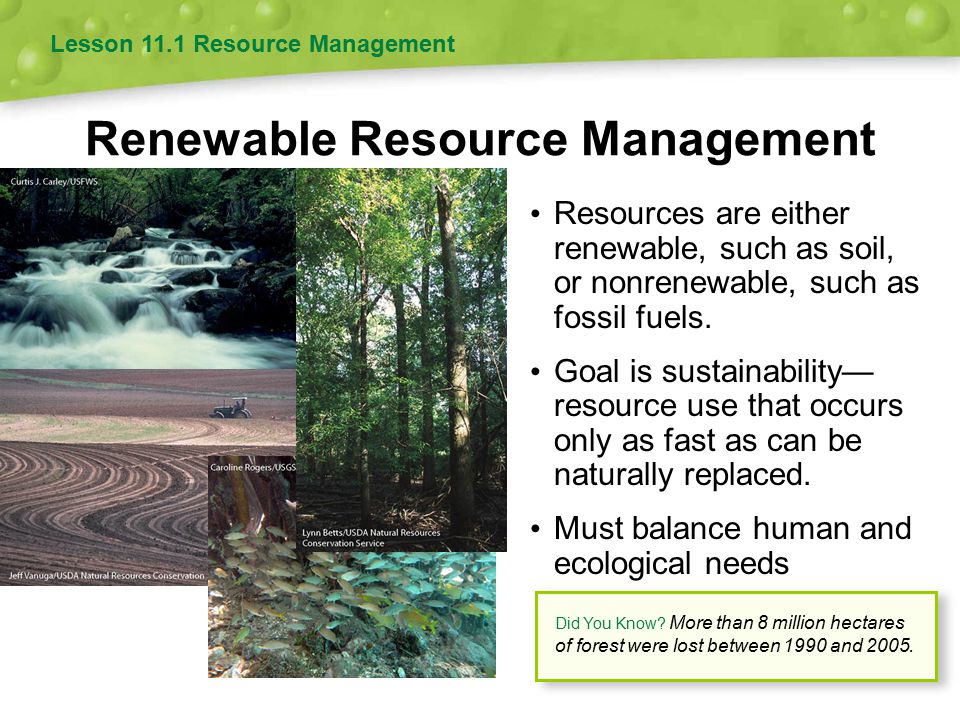The height and width of the screenshot is (720, 960).
Task: Click the text 'More than 8 million hectares'
Action: [x=787, y=623]
